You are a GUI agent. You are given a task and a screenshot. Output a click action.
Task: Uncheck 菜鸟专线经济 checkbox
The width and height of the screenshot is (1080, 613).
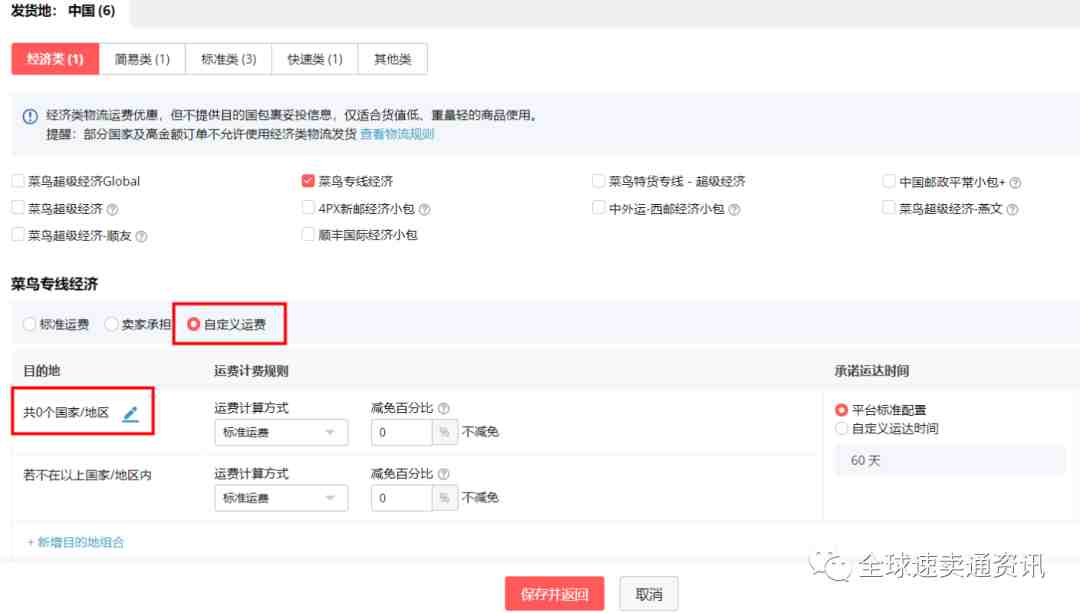point(308,181)
